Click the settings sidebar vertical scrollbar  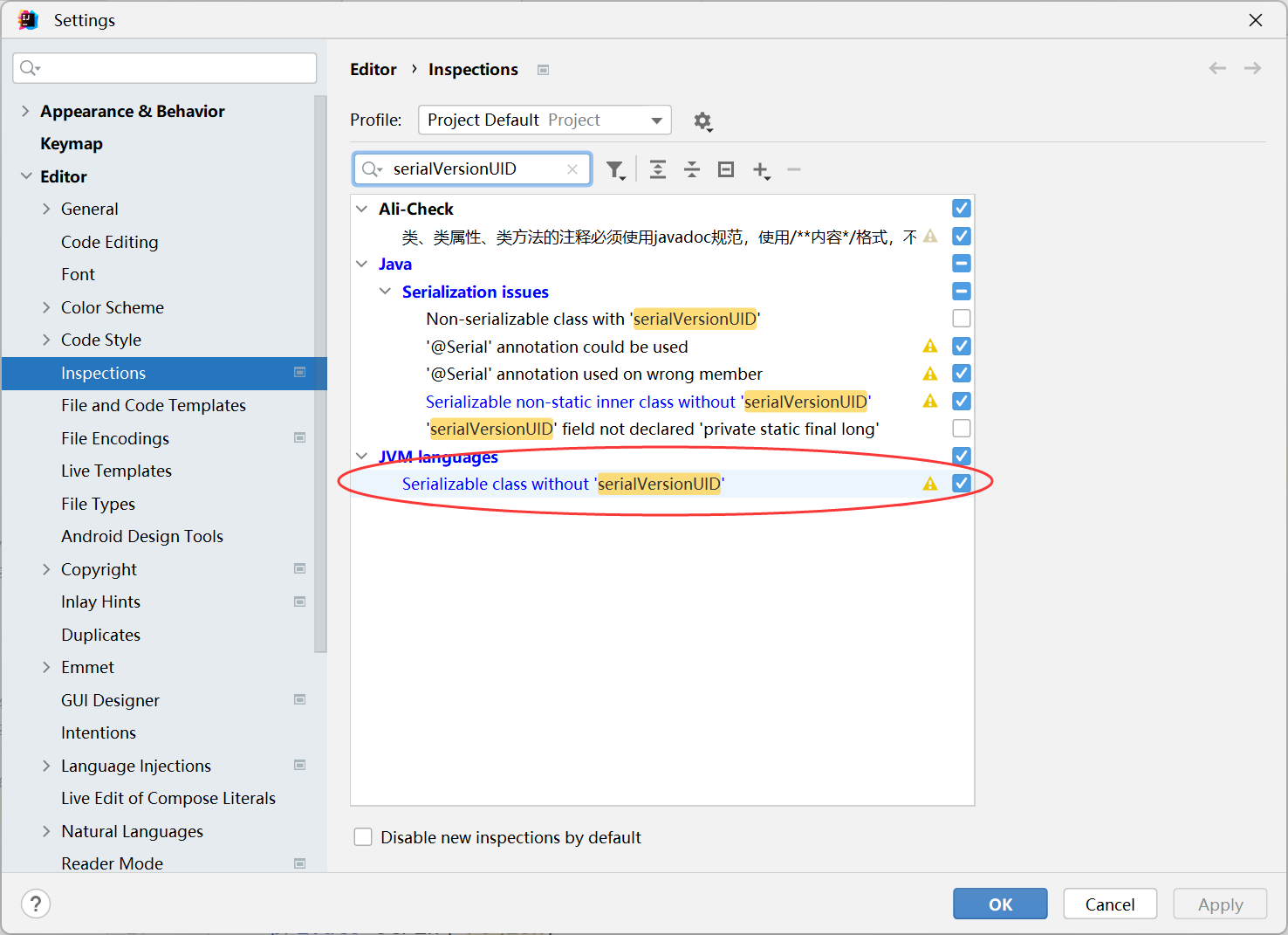click(320, 374)
